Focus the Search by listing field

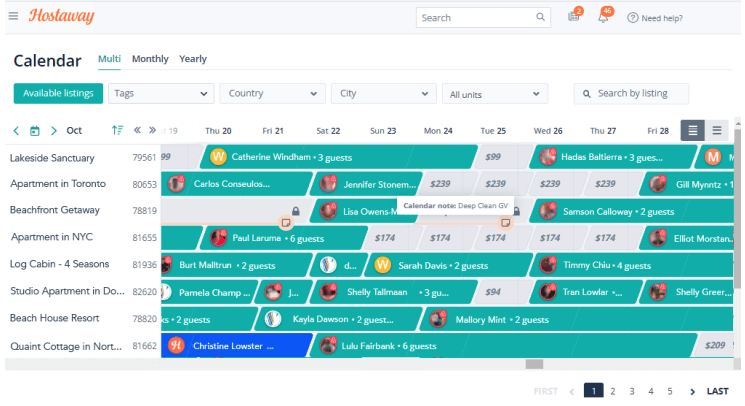tap(631, 94)
